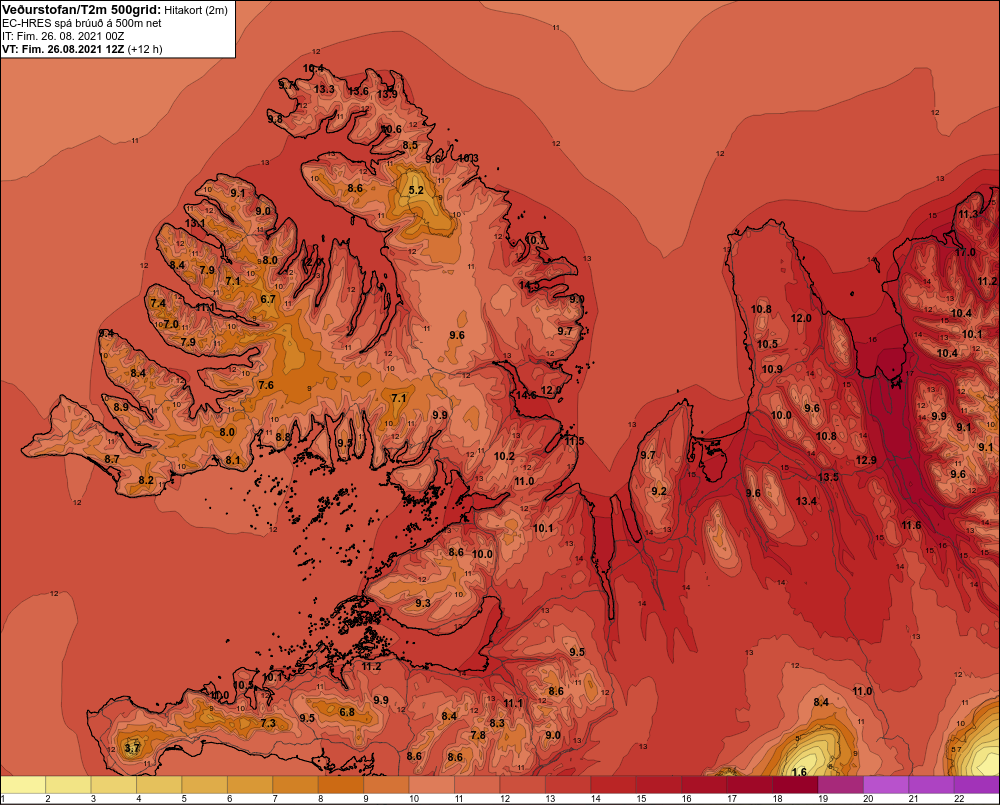Click the dark red legend swatch between 17 and 18
The image size is (1000, 805).
tap(750, 785)
